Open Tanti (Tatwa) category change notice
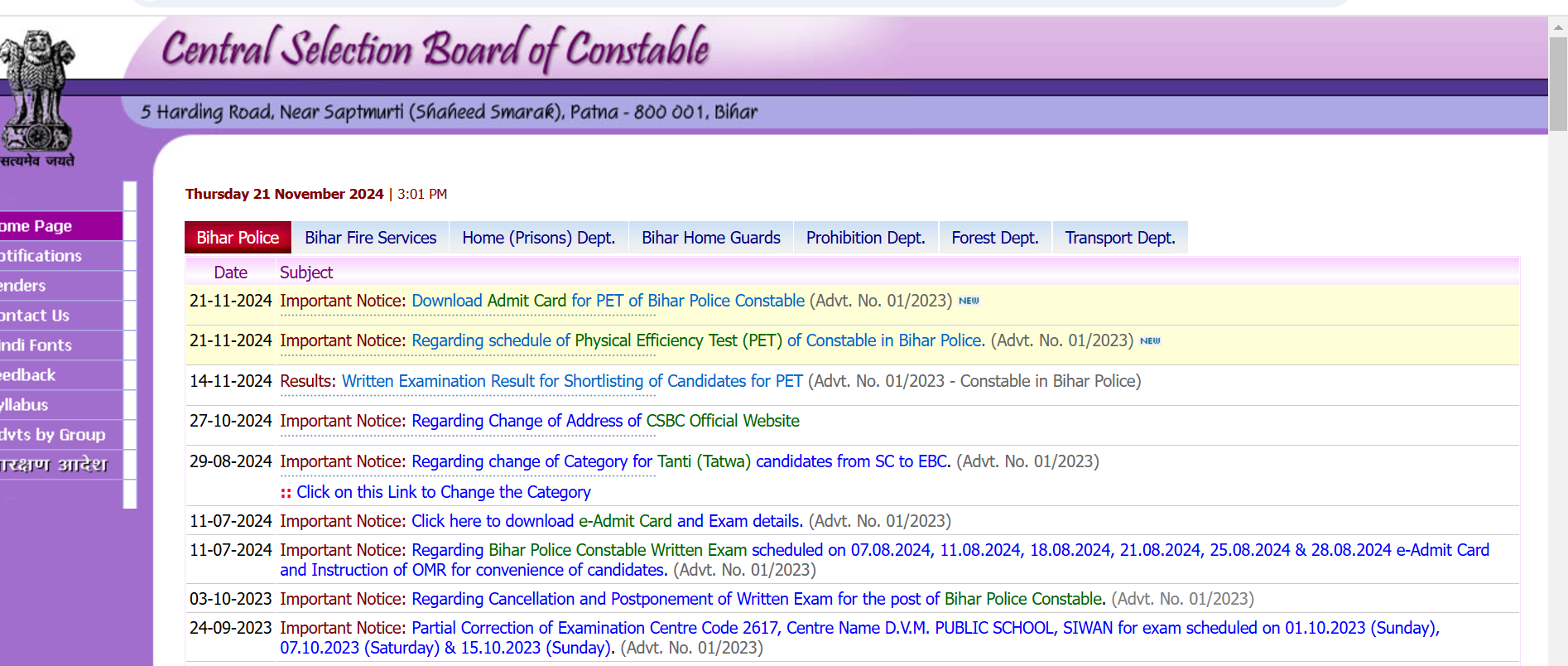The height and width of the screenshot is (666, 1568). [681, 461]
